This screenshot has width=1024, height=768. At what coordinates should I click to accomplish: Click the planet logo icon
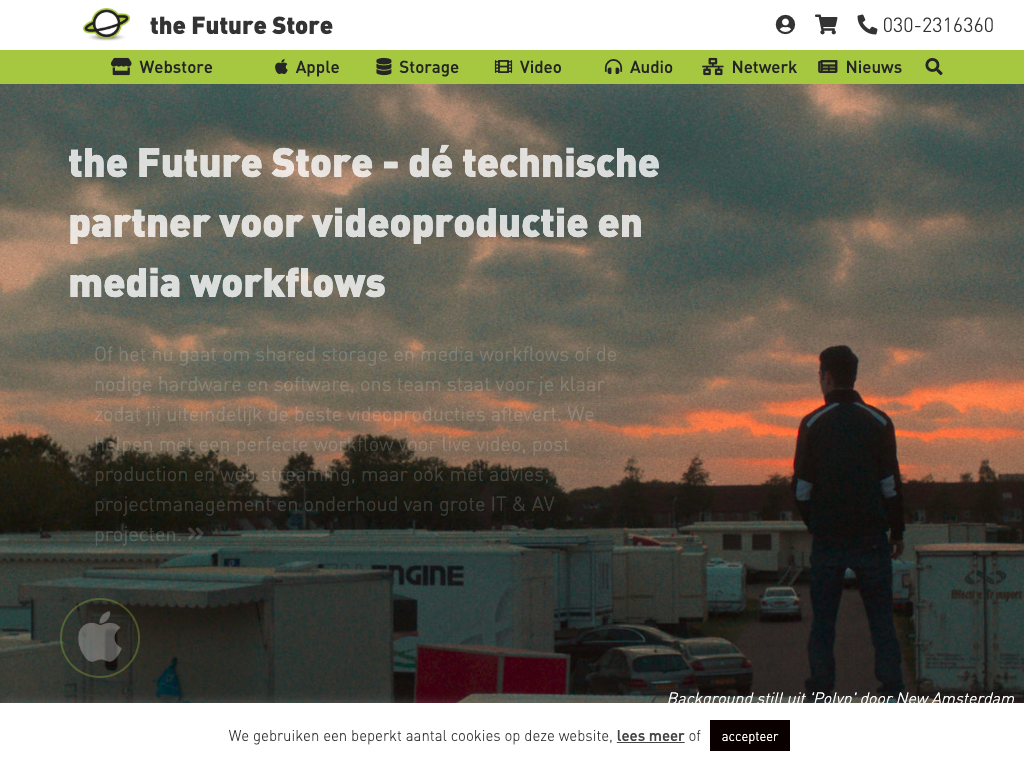pos(106,24)
